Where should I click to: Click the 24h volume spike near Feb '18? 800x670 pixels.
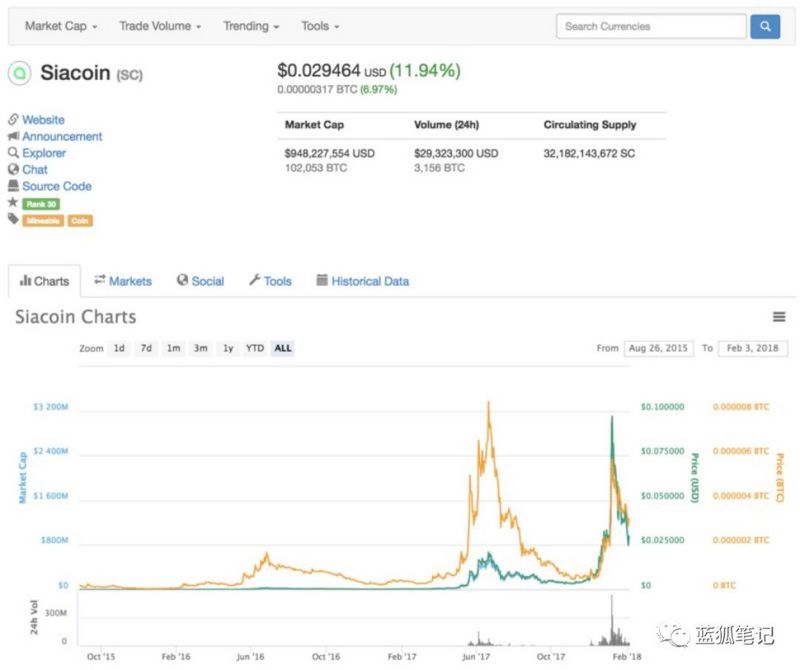[x=612, y=620]
